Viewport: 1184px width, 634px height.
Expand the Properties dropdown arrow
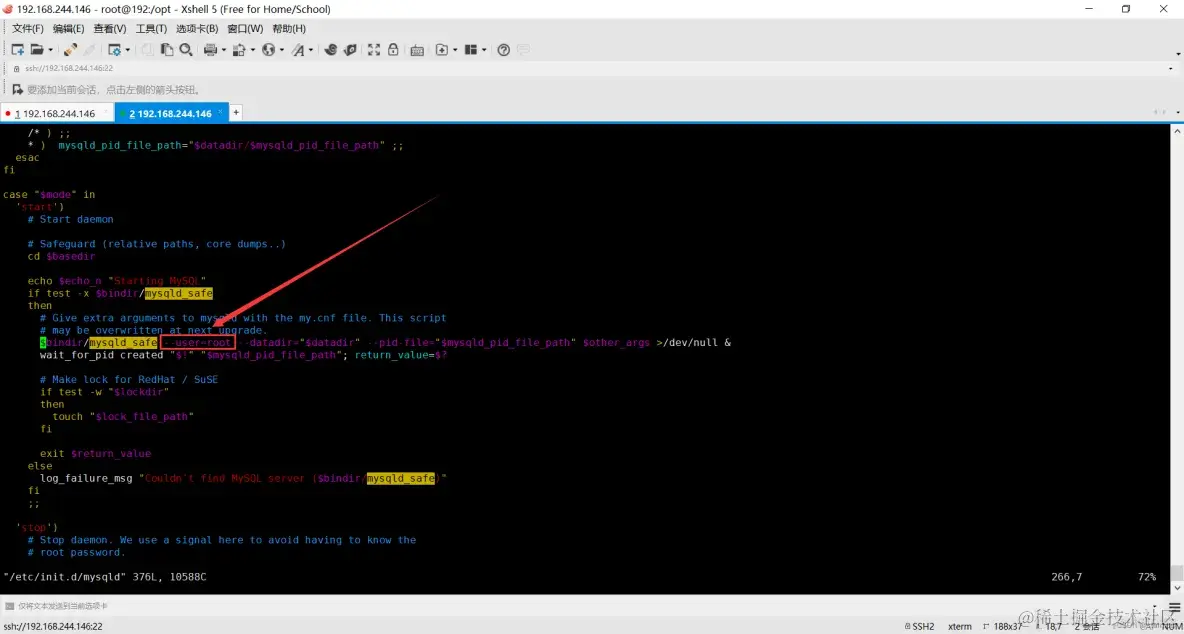pos(127,50)
